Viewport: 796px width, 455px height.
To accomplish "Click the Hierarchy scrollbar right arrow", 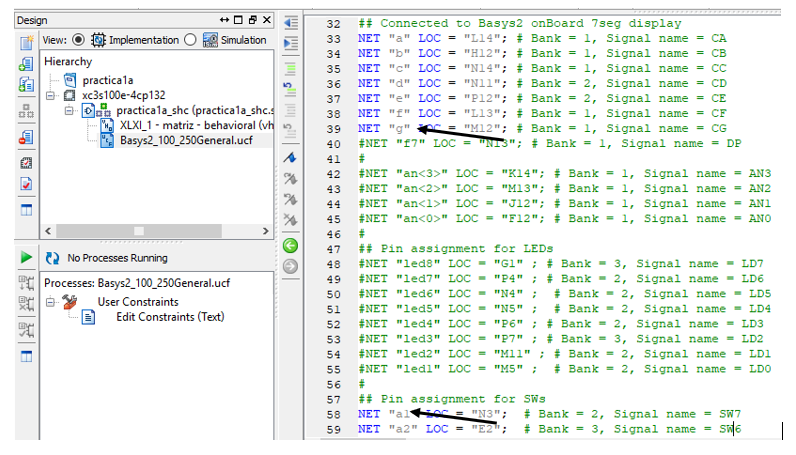I will [266, 231].
